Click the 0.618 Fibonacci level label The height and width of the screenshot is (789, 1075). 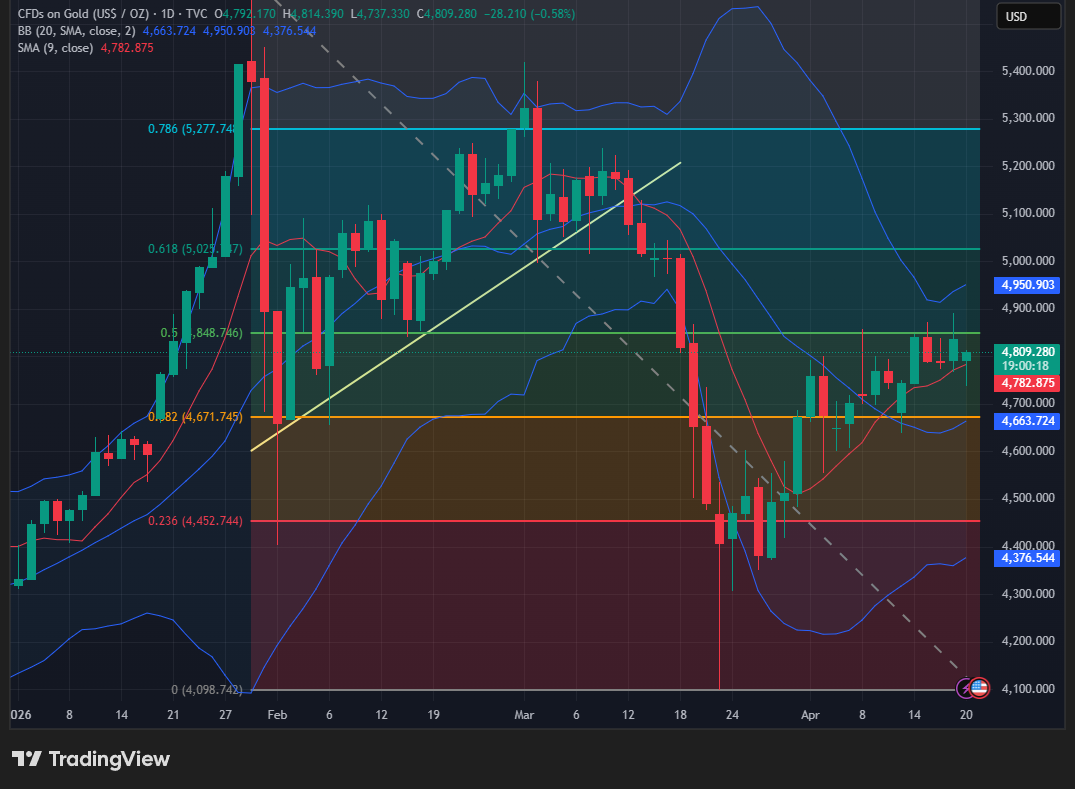click(x=195, y=248)
